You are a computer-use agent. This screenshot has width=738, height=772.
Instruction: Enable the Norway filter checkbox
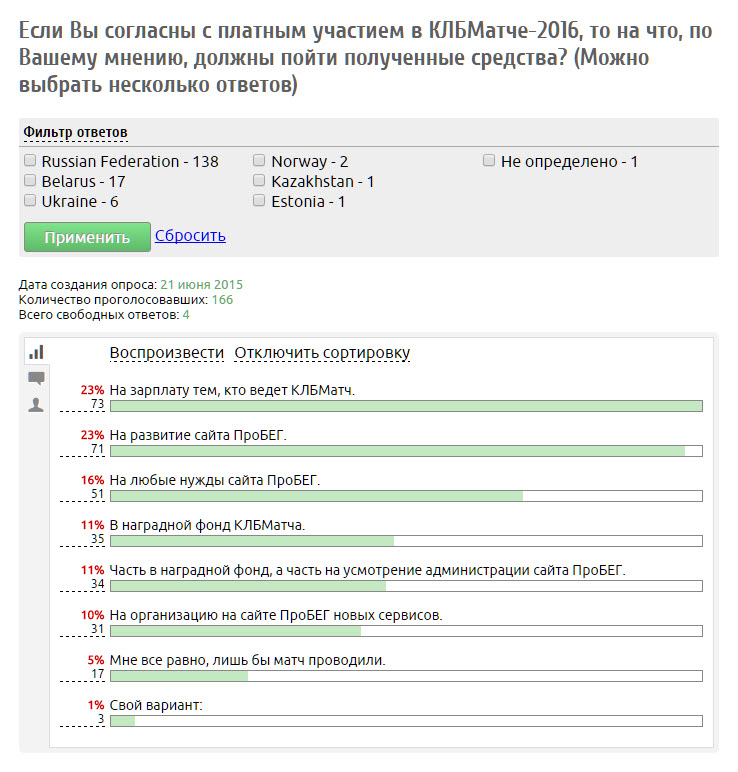(x=259, y=161)
